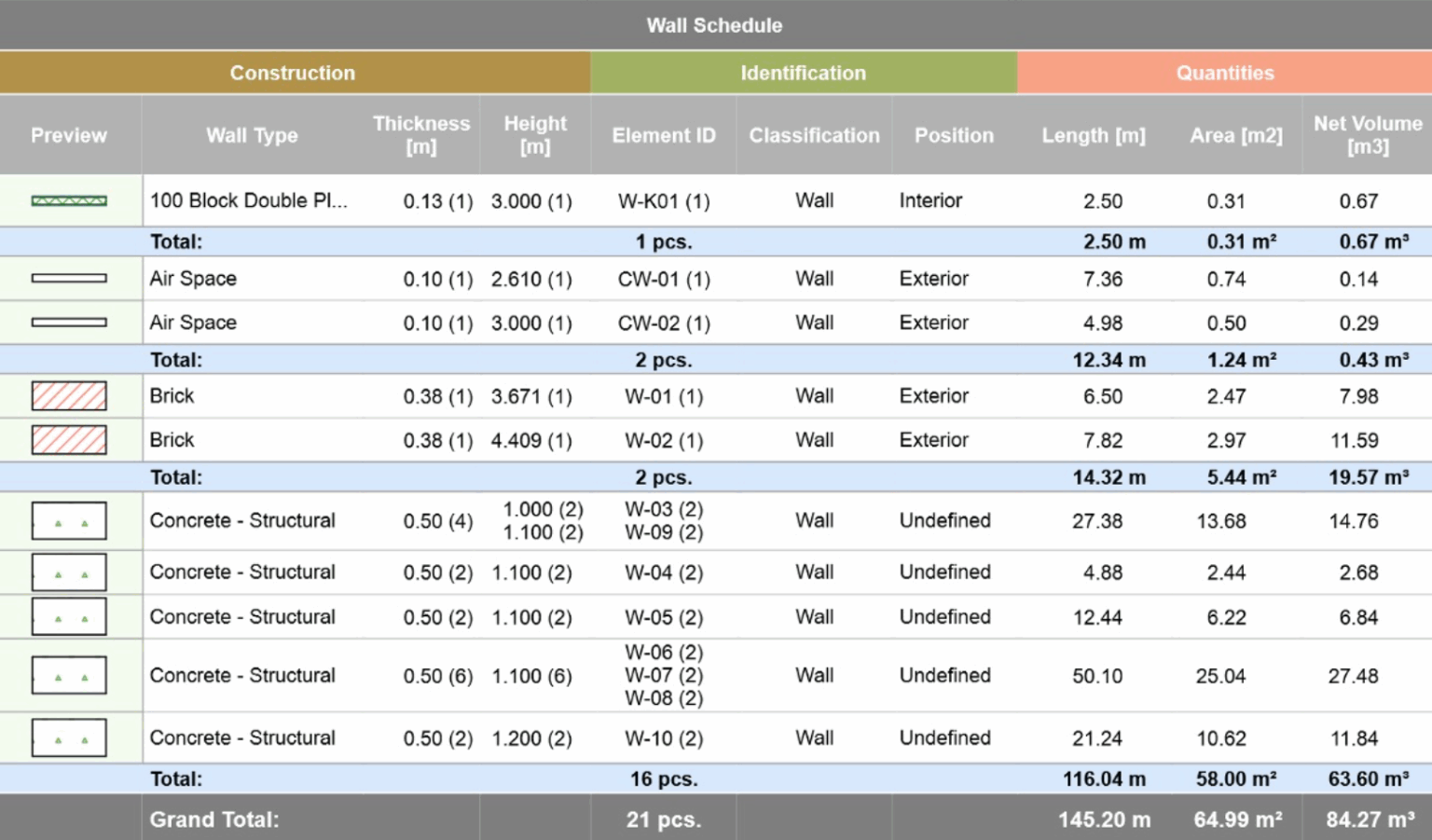Click height value 4.409 (1)
1432x840 pixels.
tap(531, 440)
